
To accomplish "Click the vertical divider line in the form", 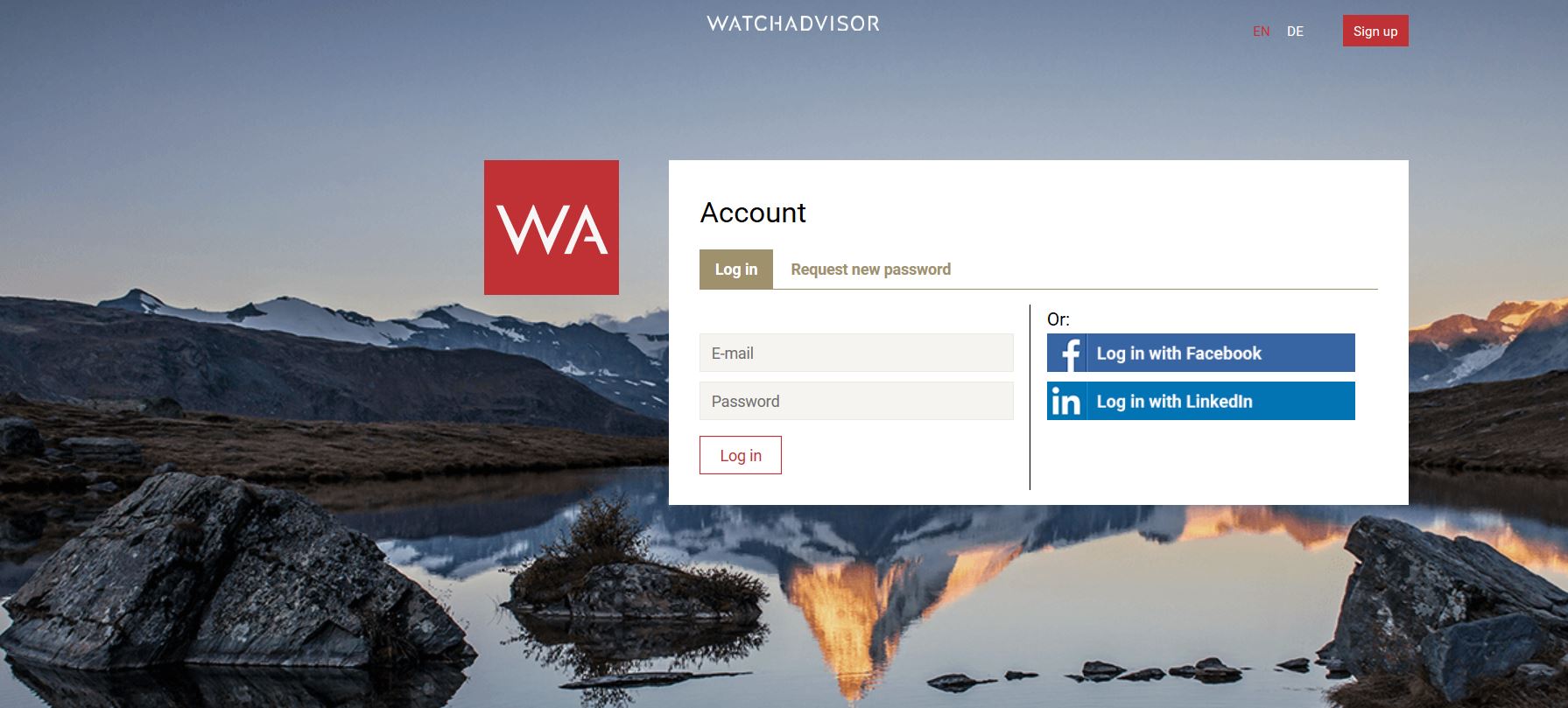I will pos(1030,397).
